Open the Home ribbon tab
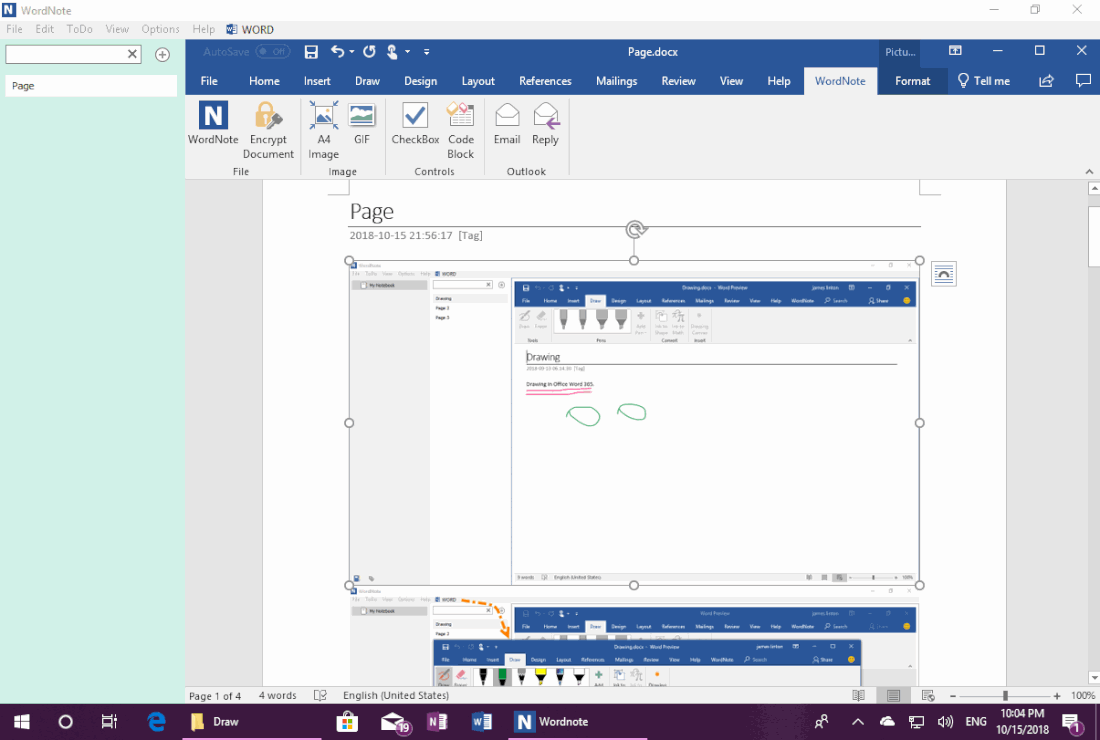 pyautogui.click(x=264, y=81)
